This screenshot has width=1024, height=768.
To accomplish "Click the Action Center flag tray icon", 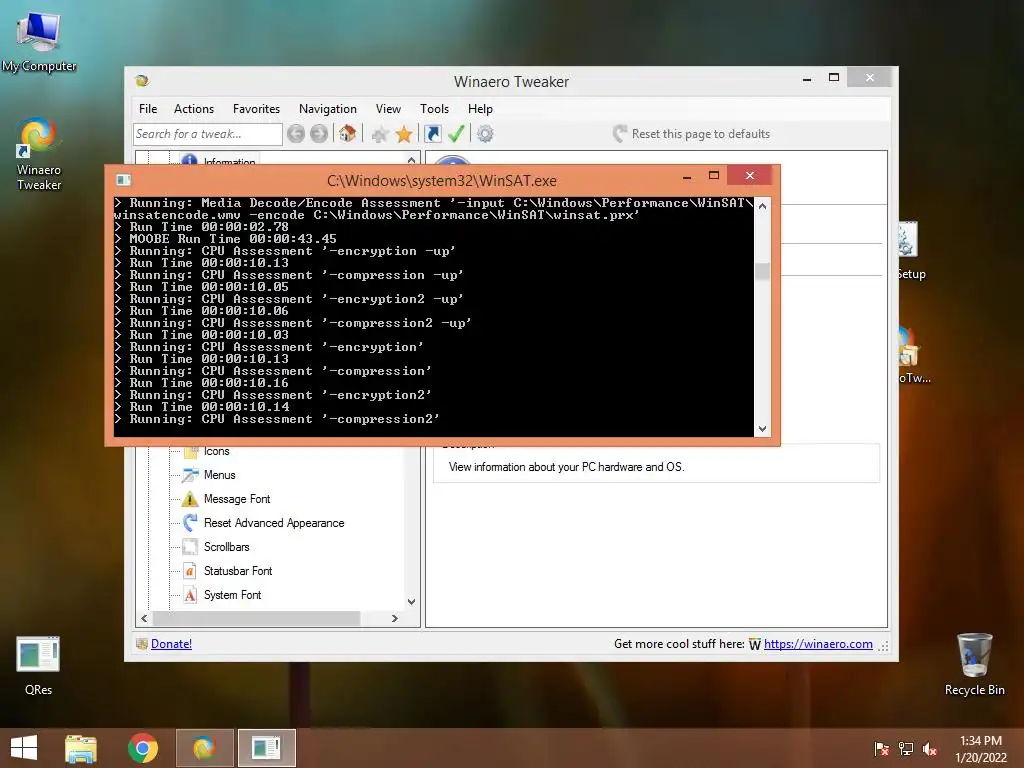I will tap(882, 749).
